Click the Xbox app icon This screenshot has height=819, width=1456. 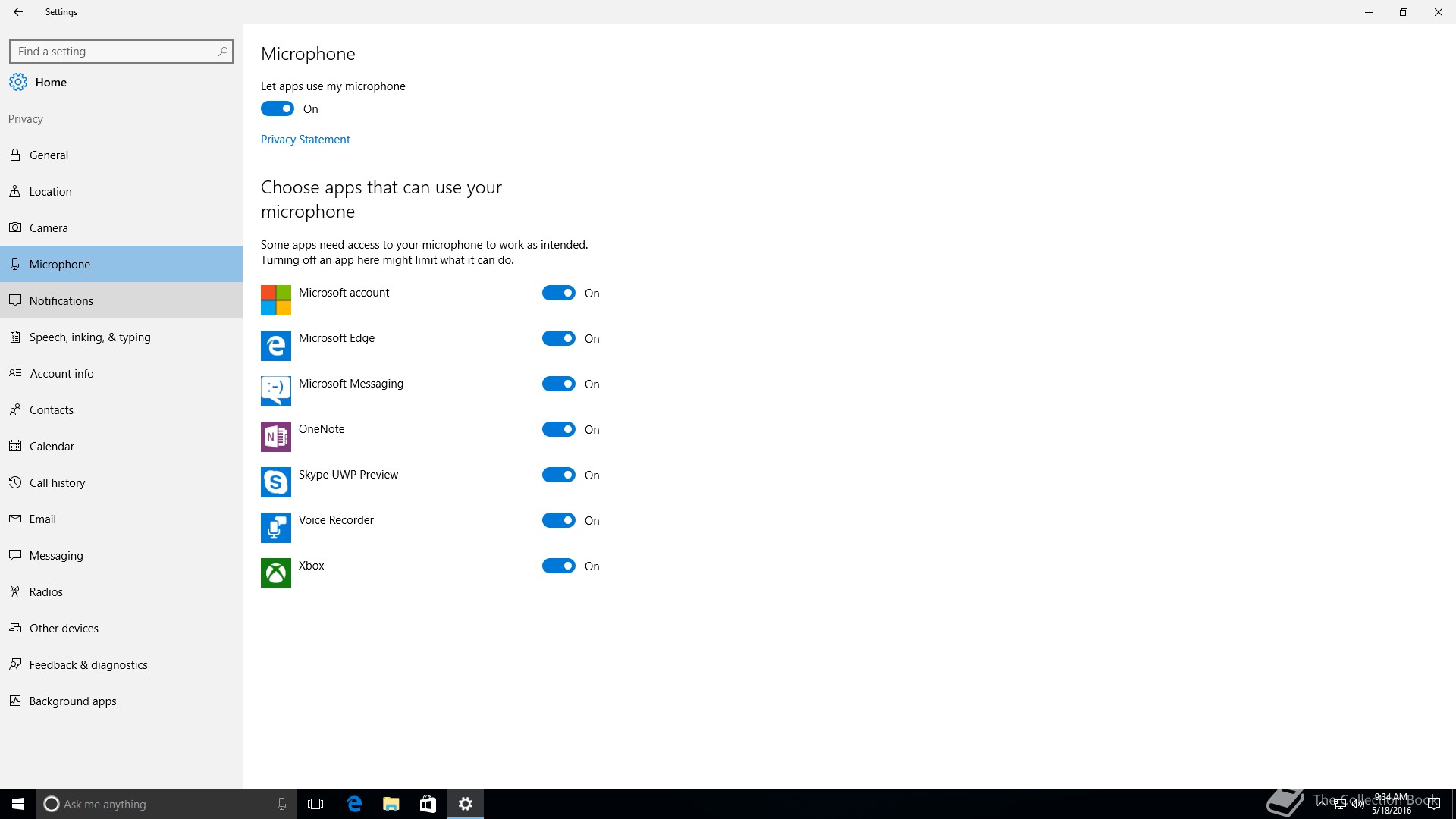pyautogui.click(x=276, y=573)
